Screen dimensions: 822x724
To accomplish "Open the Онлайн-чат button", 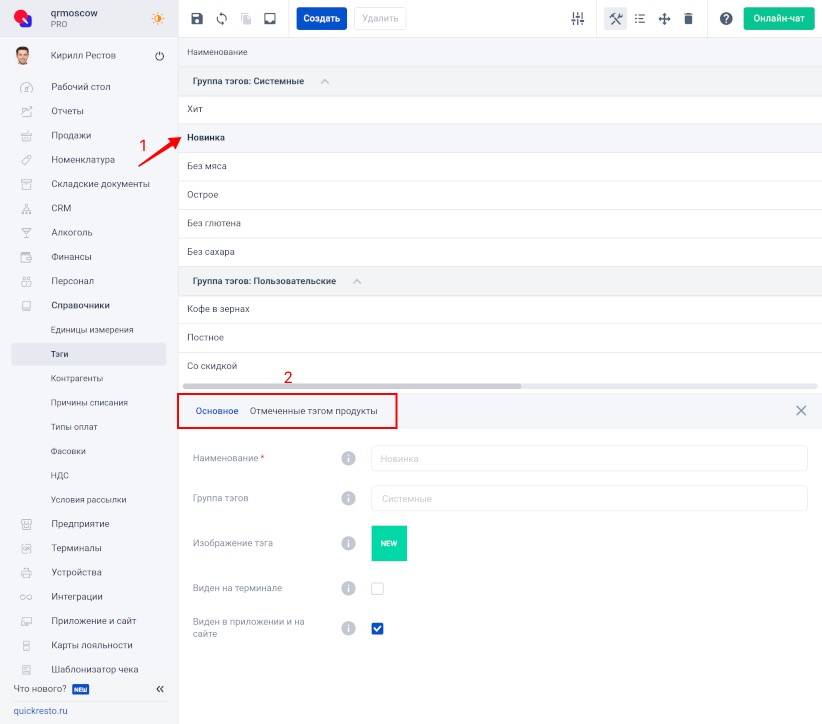I will (779, 19).
